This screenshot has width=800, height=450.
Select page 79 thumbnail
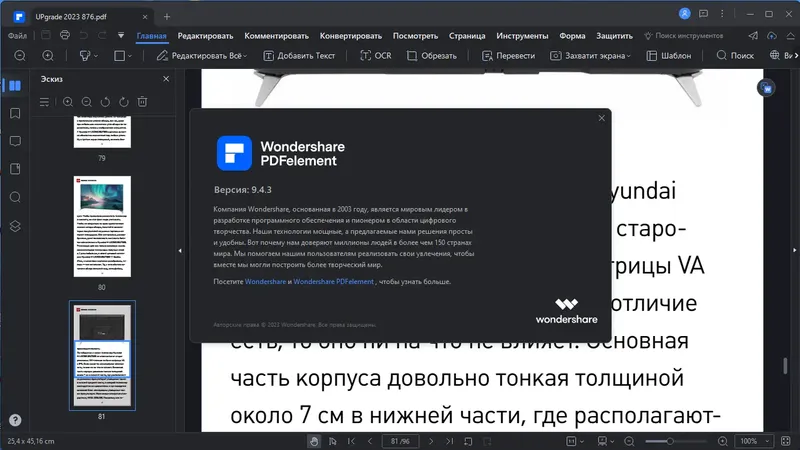(x=102, y=132)
